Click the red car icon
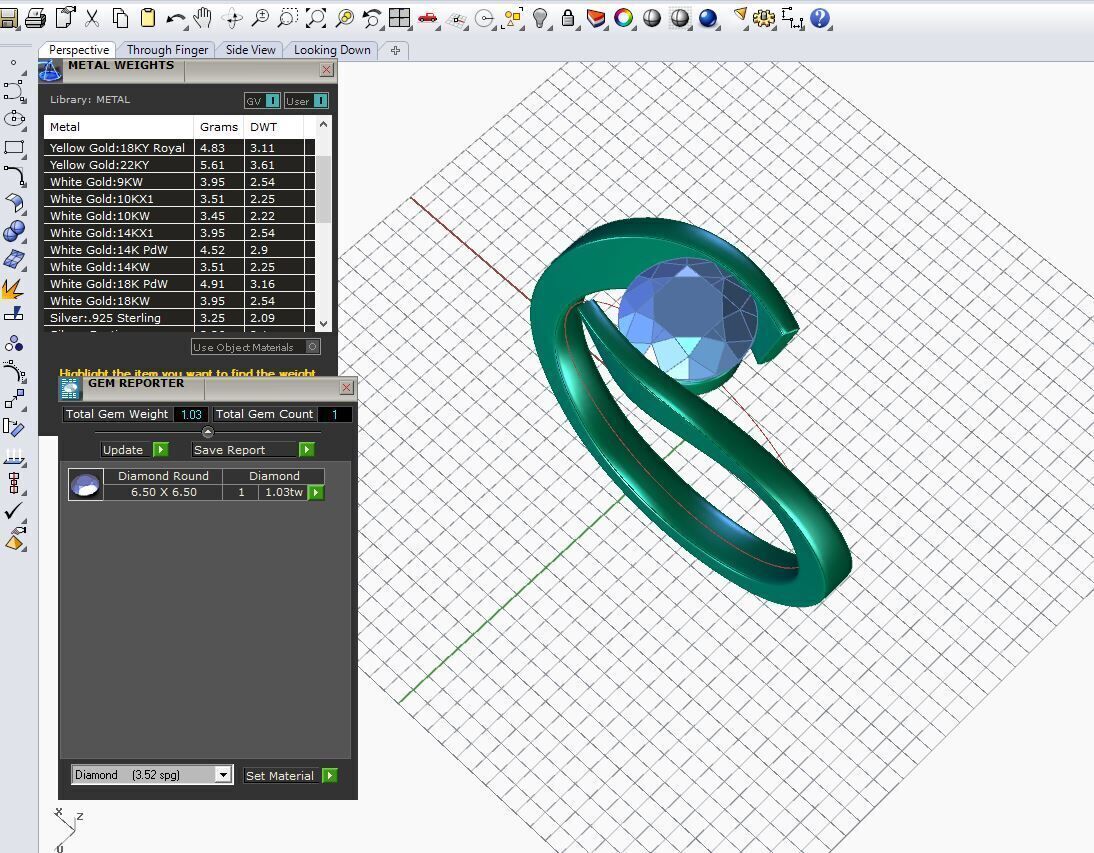 [428, 18]
